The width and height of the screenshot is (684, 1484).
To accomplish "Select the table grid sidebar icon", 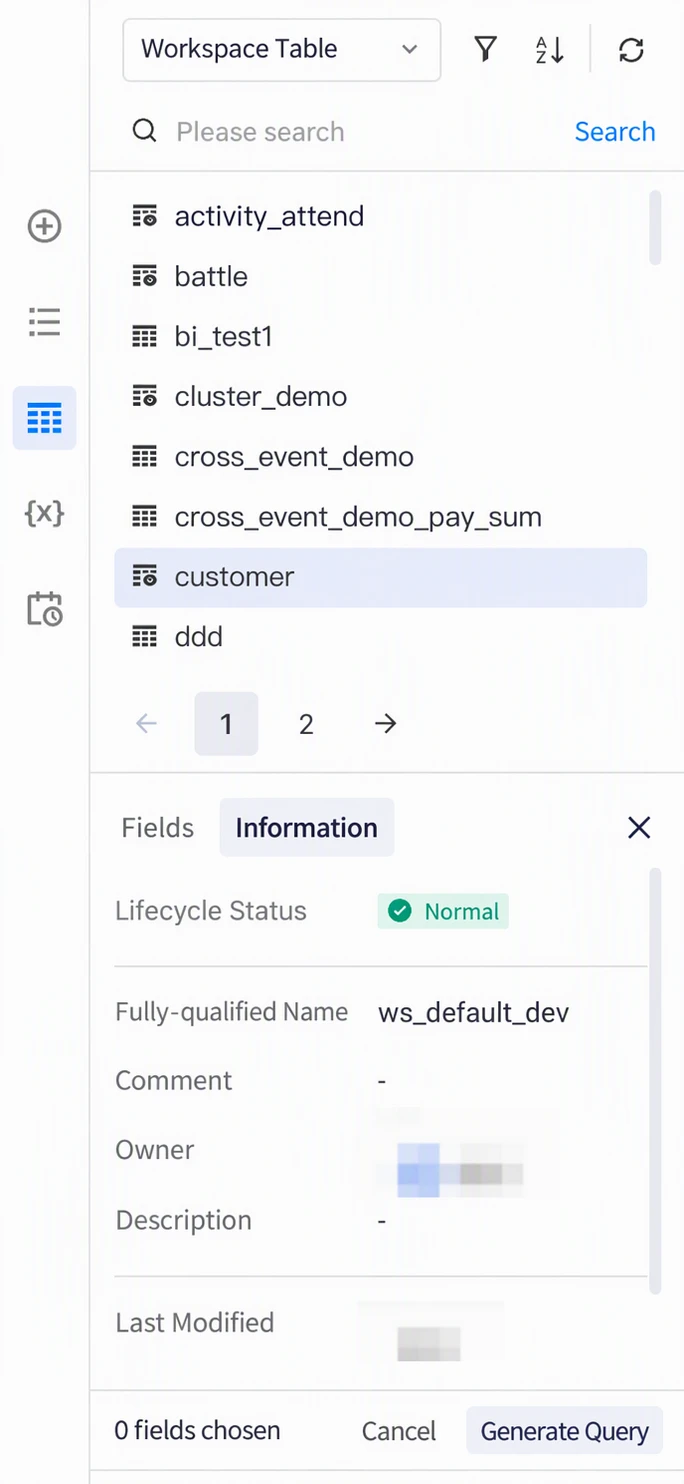I will pos(44,418).
